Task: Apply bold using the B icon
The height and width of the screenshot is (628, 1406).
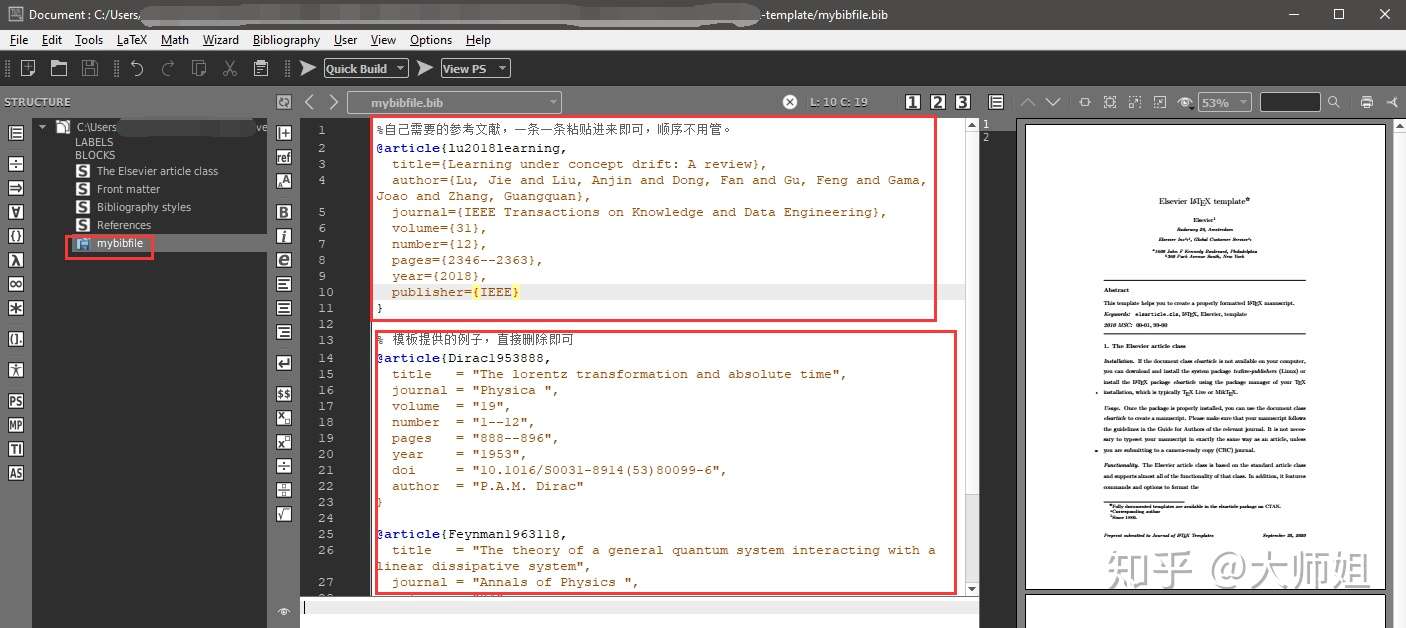Action: pyautogui.click(x=283, y=211)
